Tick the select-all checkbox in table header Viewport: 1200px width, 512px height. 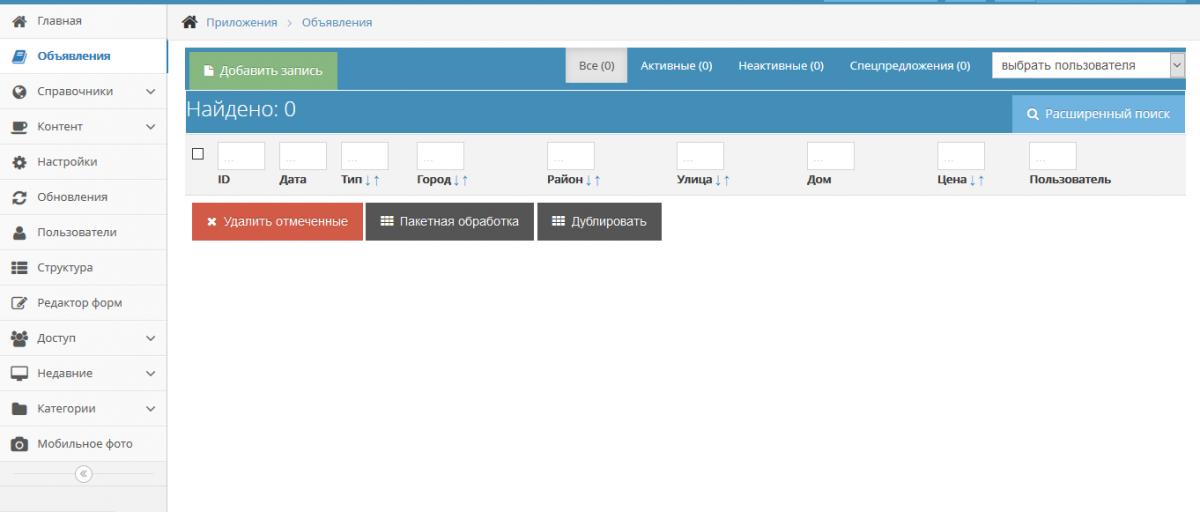pos(198,154)
